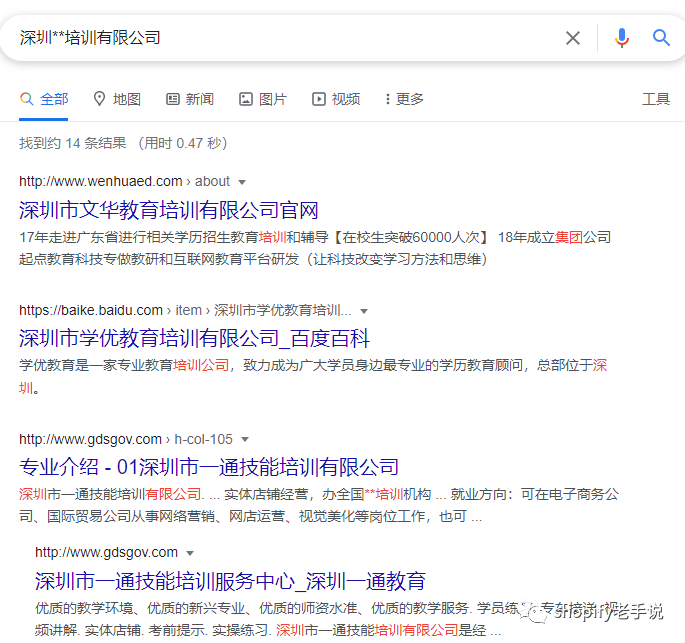Open 深圳市文华教育培训有限公司官网 result

[169, 210]
